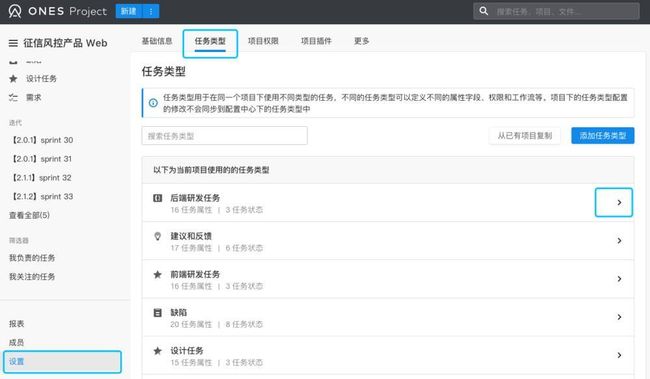Focus the top global search field
Viewport: 650px width, 379px height.
[556, 12]
